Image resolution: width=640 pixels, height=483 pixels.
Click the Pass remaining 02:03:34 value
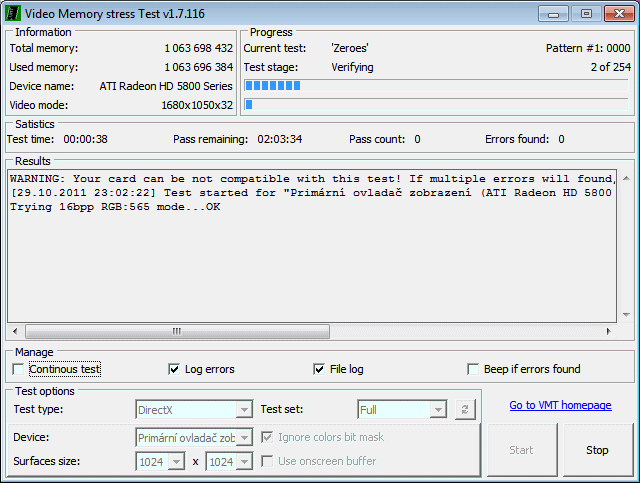point(280,139)
